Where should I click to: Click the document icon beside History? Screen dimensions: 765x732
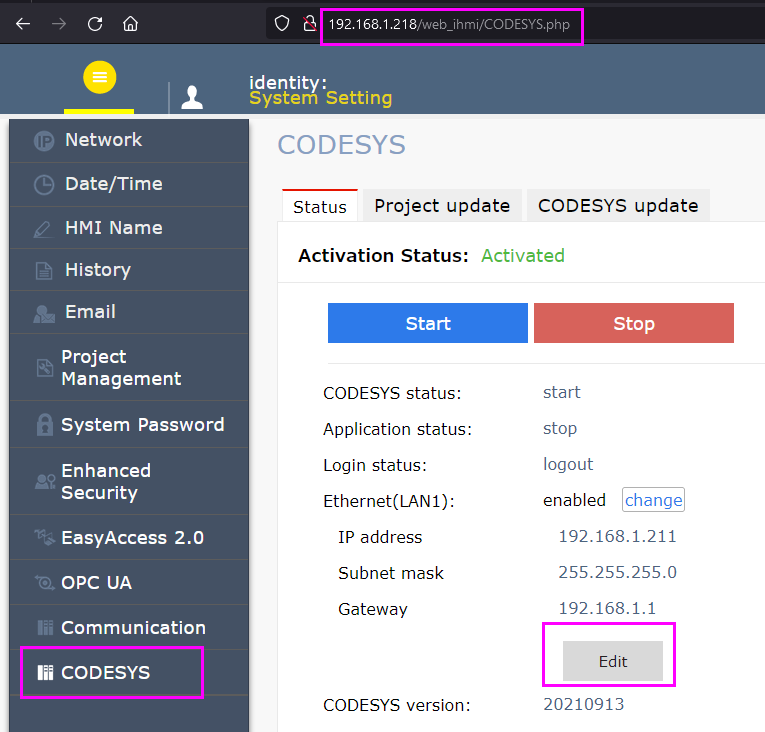tap(44, 270)
